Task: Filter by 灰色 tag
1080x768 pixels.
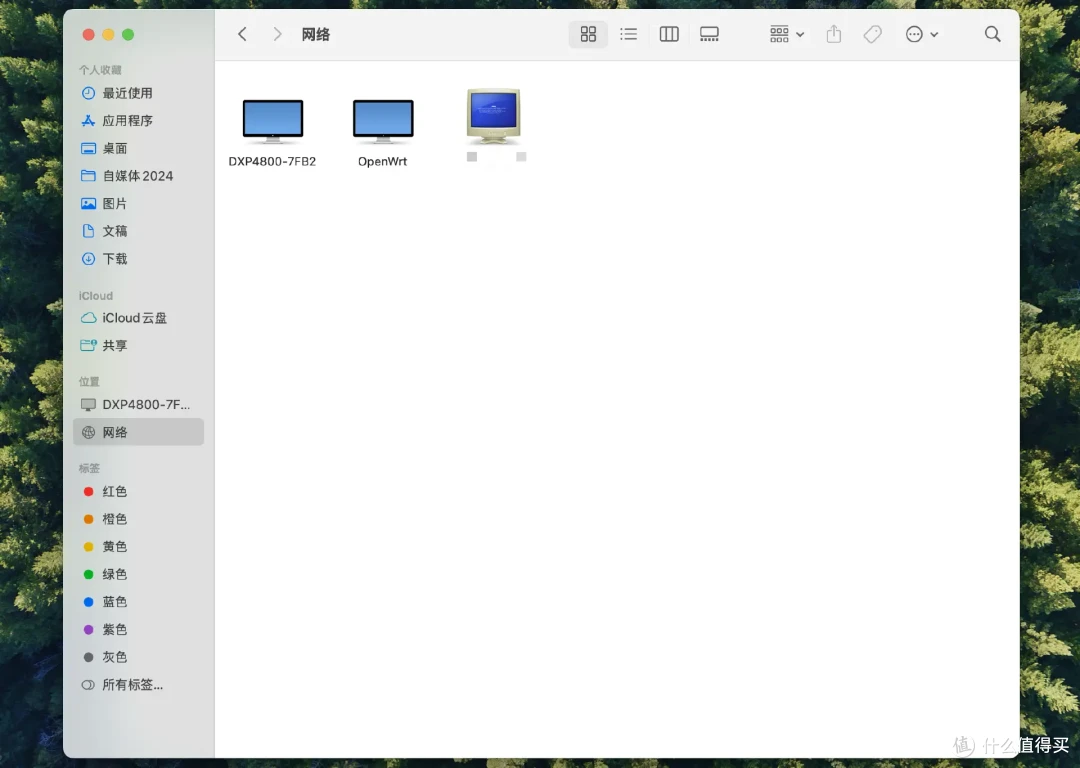Action: (138, 657)
